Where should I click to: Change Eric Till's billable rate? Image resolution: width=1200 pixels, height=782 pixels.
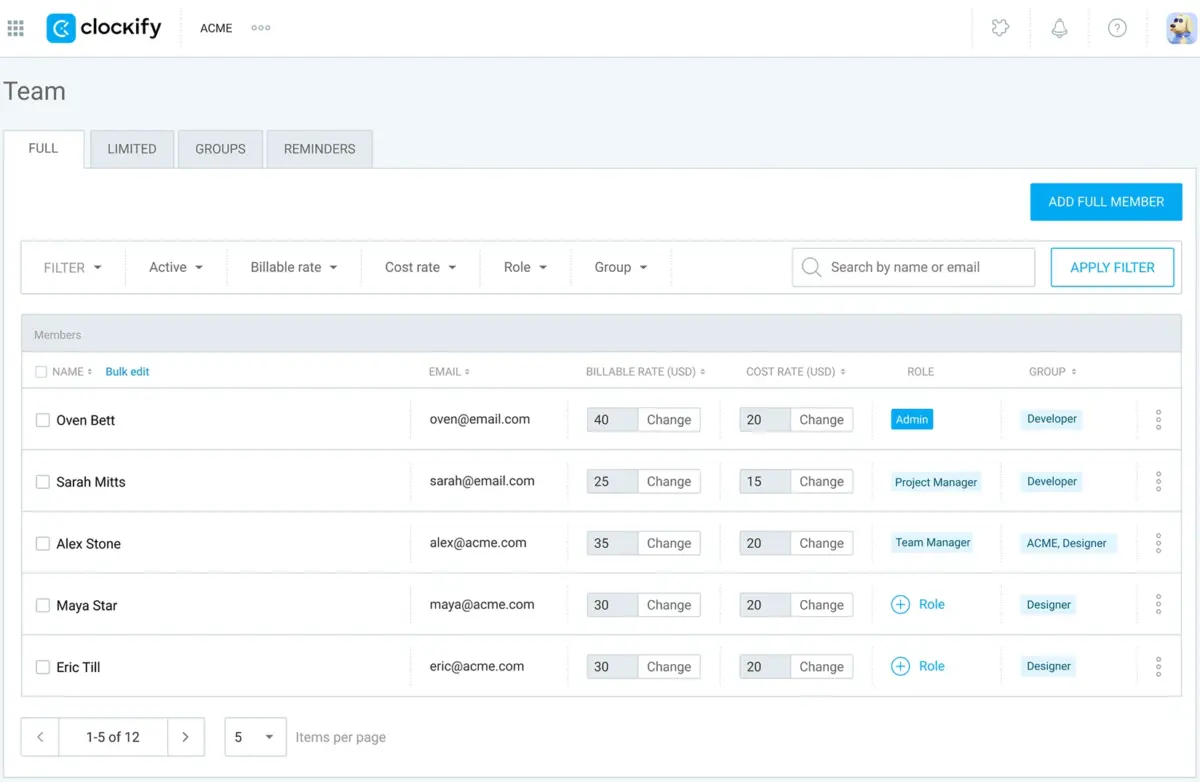coord(669,667)
